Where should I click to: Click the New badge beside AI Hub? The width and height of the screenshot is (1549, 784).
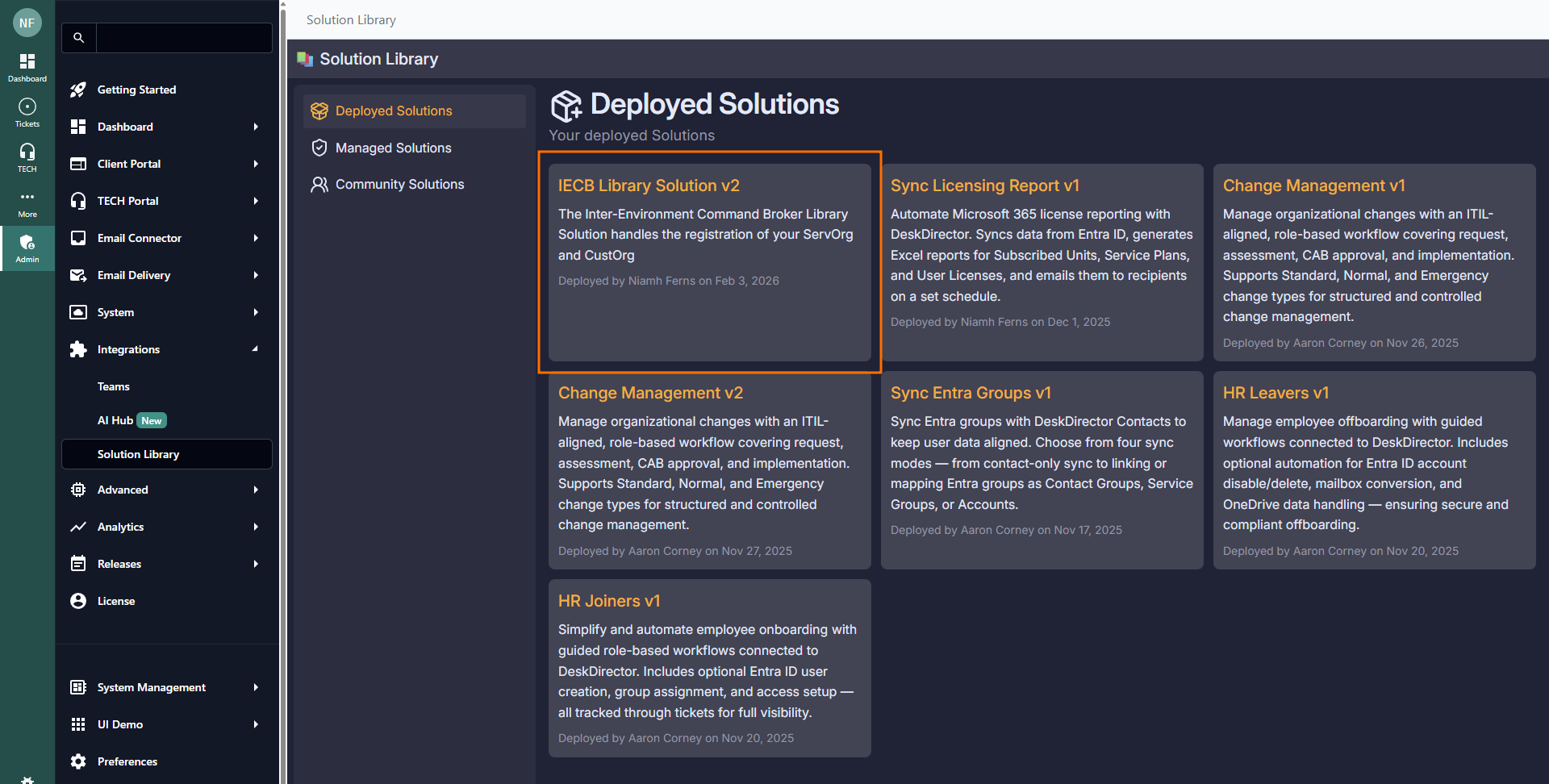point(152,420)
